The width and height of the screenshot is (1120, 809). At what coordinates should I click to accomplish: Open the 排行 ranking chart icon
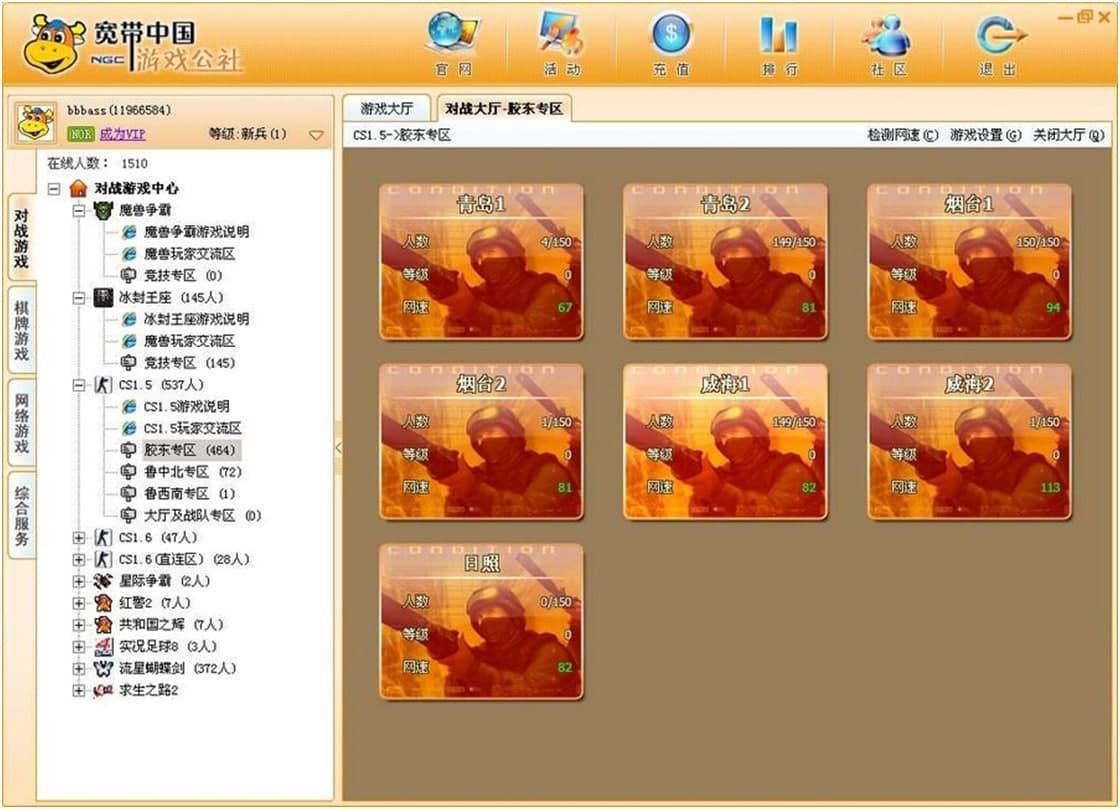[x=779, y=36]
